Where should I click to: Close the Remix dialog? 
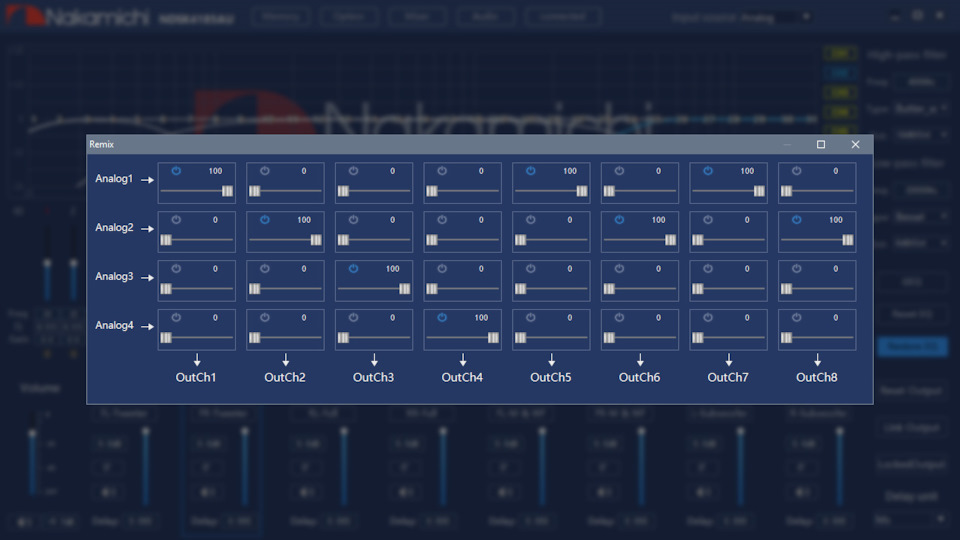(855, 144)
